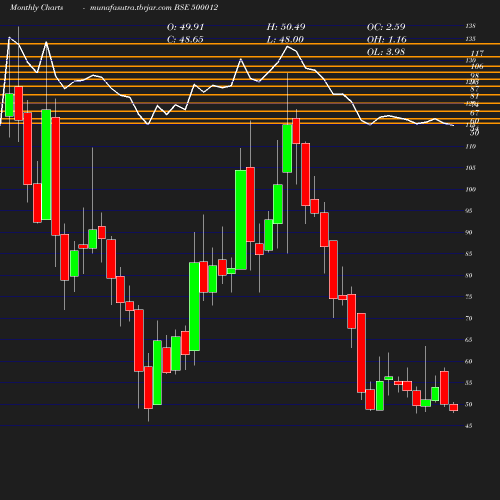The height and width of the screenshot is (500, 500).
Task: Click the '55' price axis label
Action: [469, 383]
